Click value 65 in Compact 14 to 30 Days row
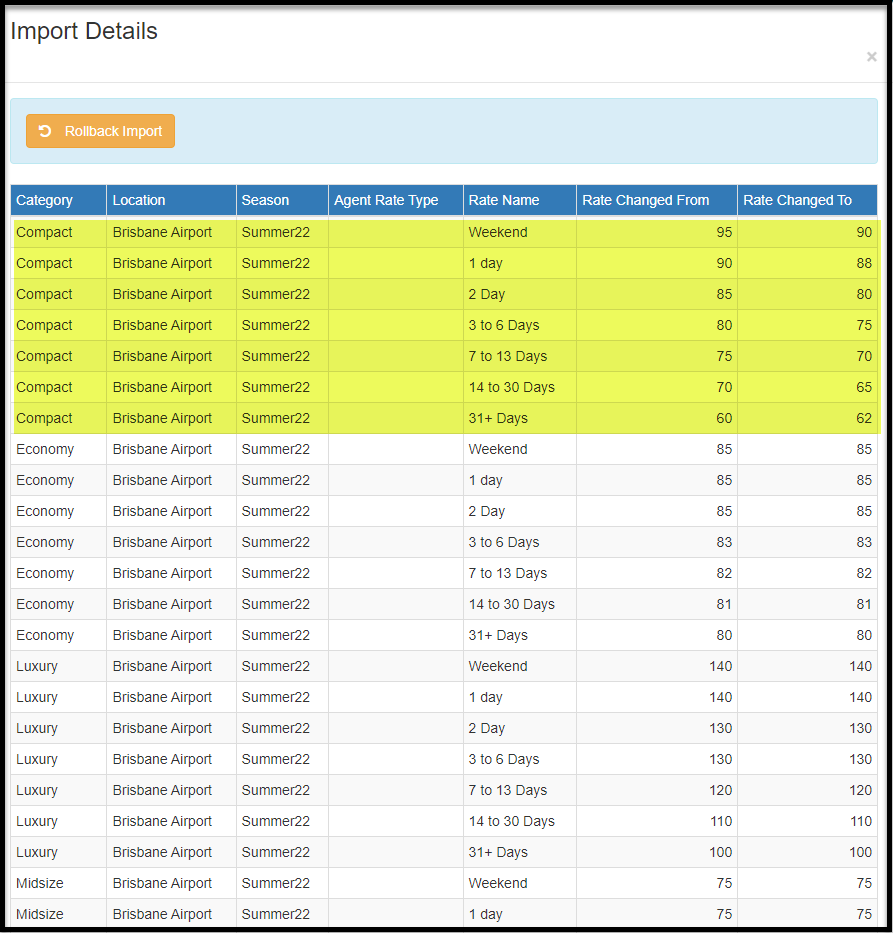893x933 pixels. [x=864, y=387]
